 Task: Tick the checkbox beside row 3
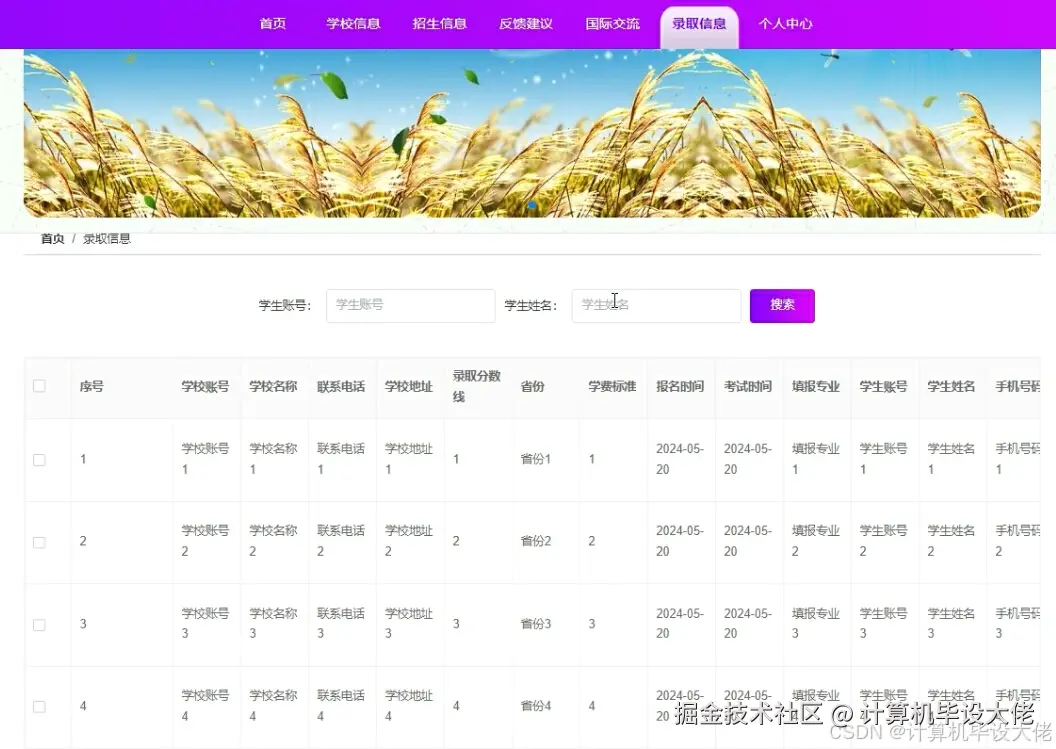pyautogui.click(x=38, y=624)
